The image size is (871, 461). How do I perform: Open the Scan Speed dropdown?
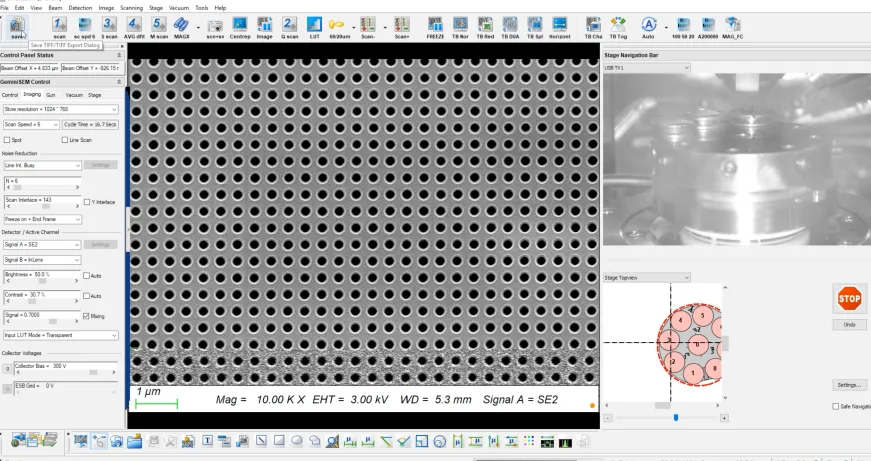[x=31, y=124]
